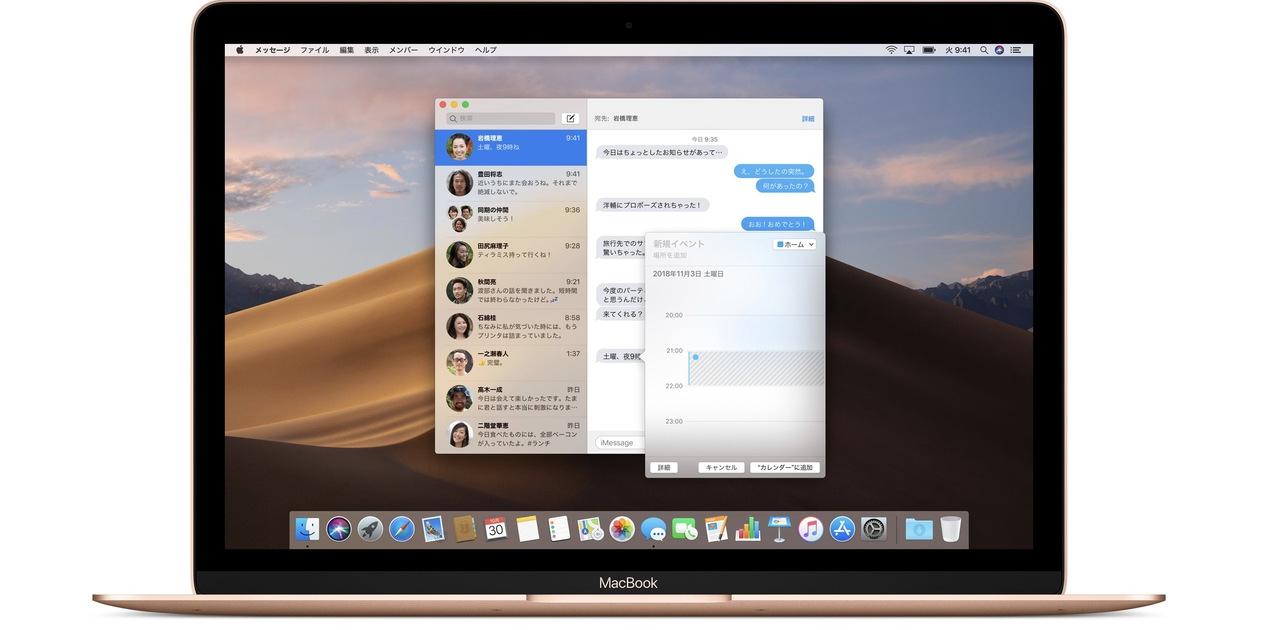Open the ヘルプ menu
The height and width of the screenshot is (630, 1280).
(486, 50)
